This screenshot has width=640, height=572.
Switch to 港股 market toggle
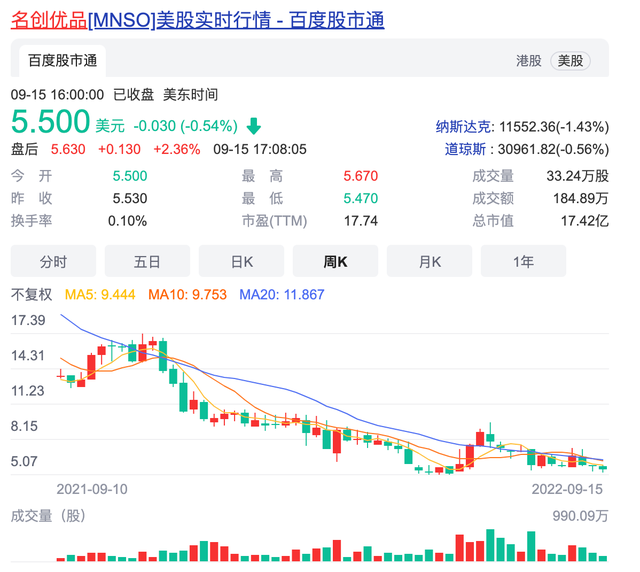point(528,61)
